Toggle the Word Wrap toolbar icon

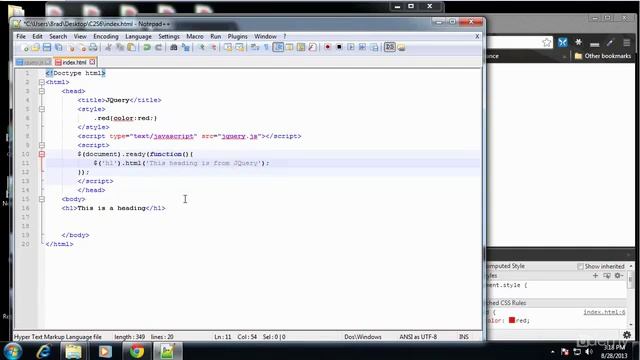pyautogui.click(x=255, y=47)
